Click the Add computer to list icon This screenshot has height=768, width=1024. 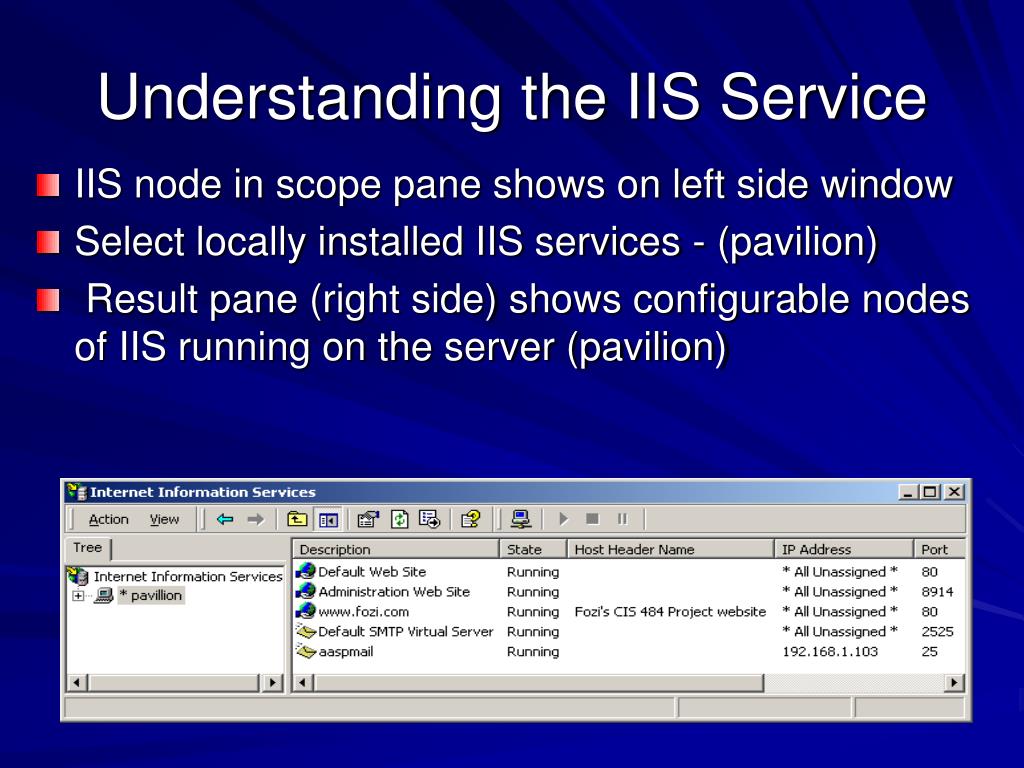[x=520, y=519]
